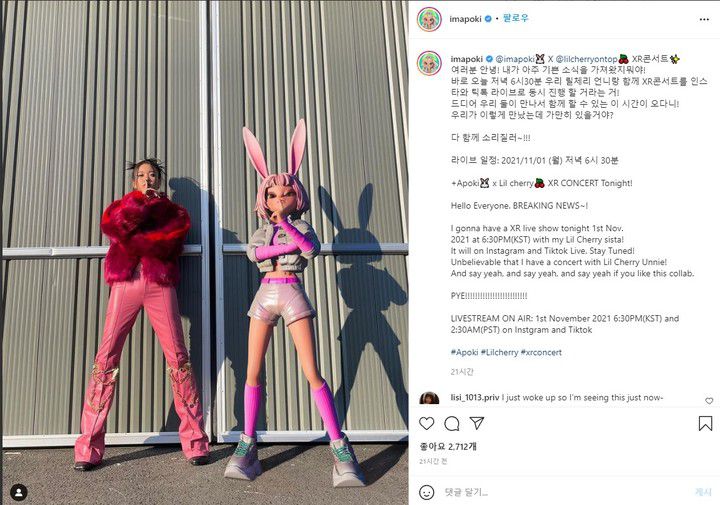This screenshot has height=505, width=720.
Task: Share post using paper plane icon
Action: [x=477, y=423]
